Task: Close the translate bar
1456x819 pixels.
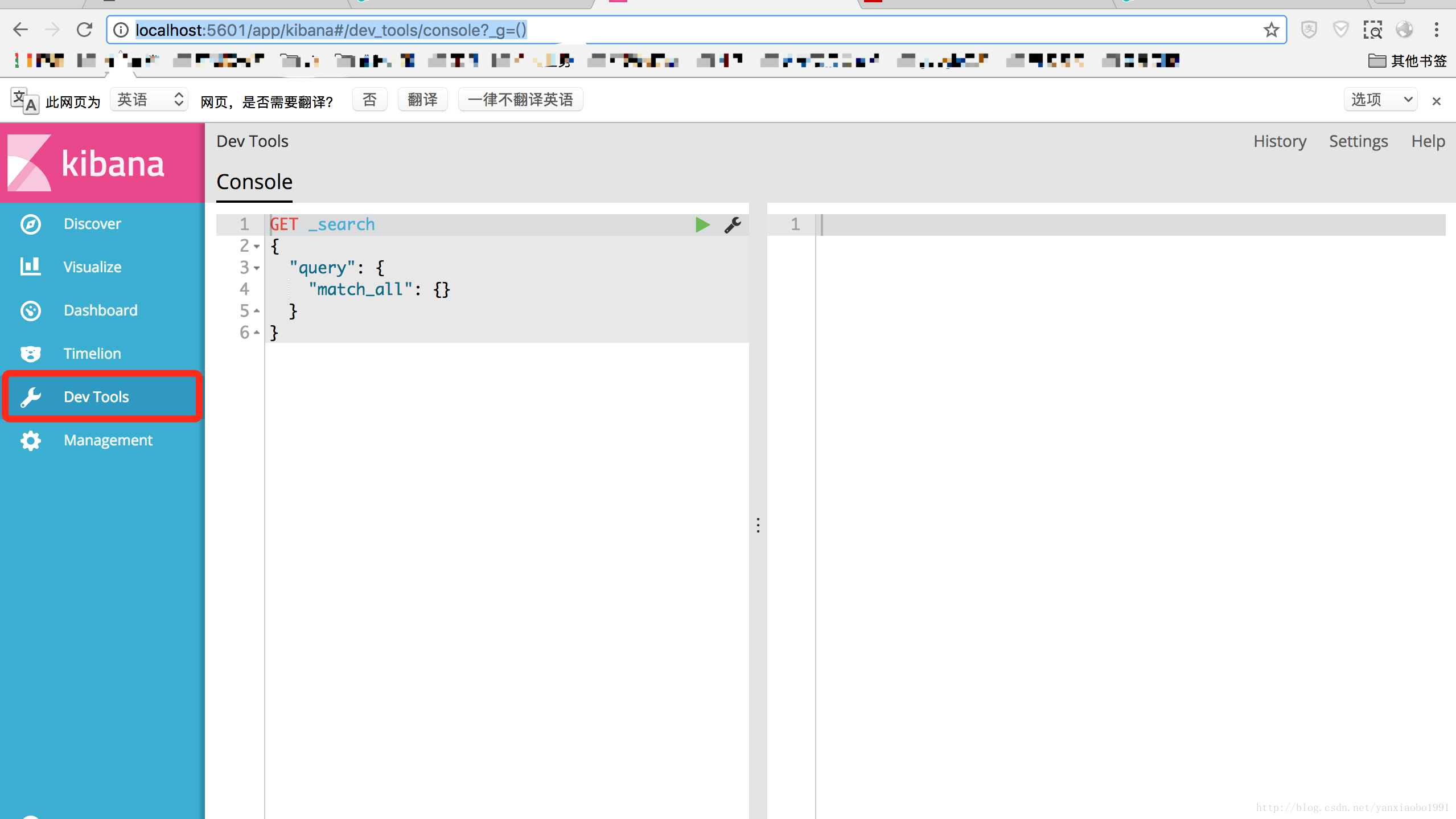Action: pyautogui.click(x=1436, y=101)
